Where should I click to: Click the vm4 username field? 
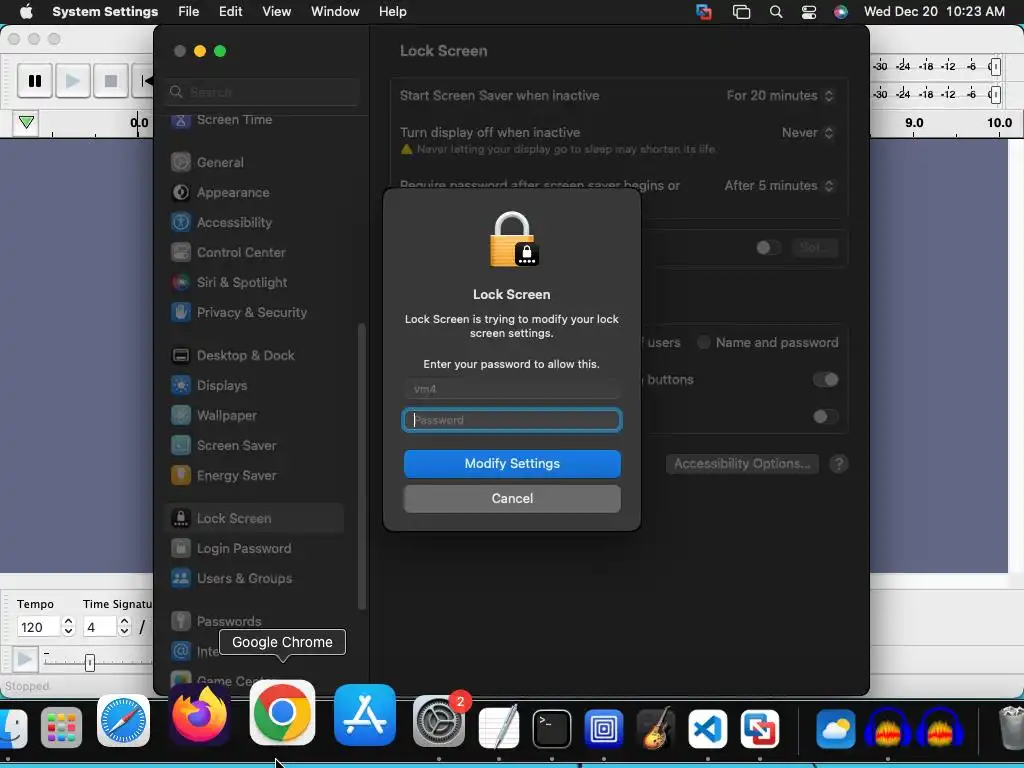pos(512,389)
